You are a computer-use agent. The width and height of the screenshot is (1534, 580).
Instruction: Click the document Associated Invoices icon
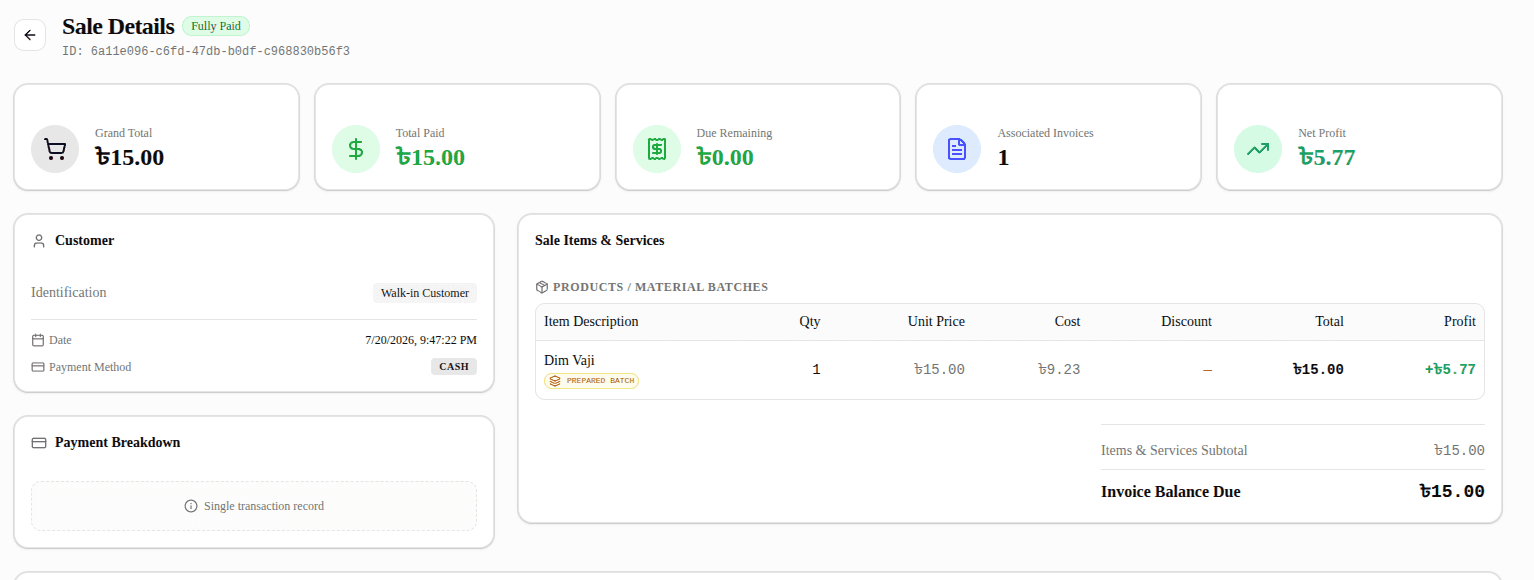coord(957,149)
